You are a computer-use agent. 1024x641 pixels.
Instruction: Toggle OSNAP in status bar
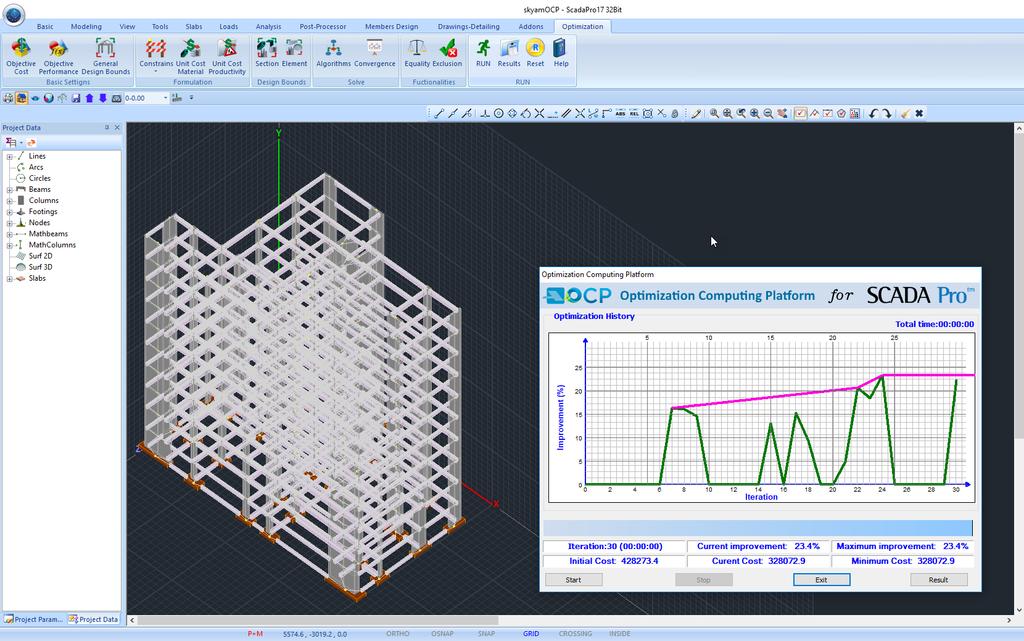442,634
